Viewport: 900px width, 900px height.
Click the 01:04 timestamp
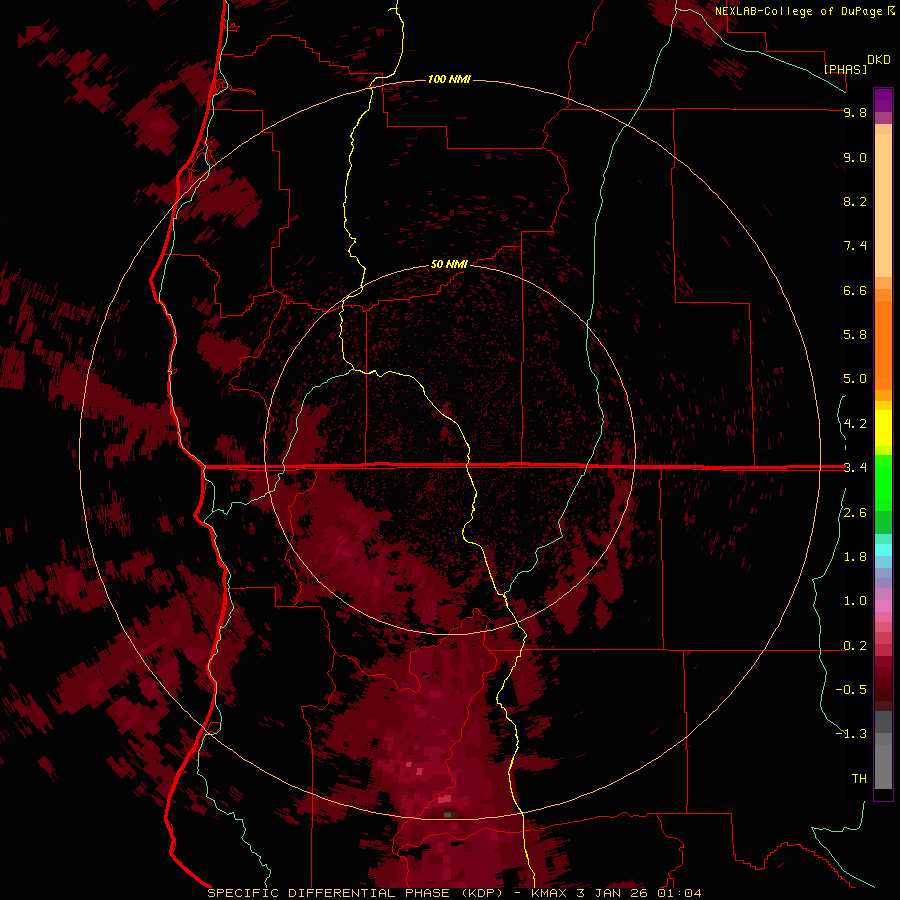679,893
